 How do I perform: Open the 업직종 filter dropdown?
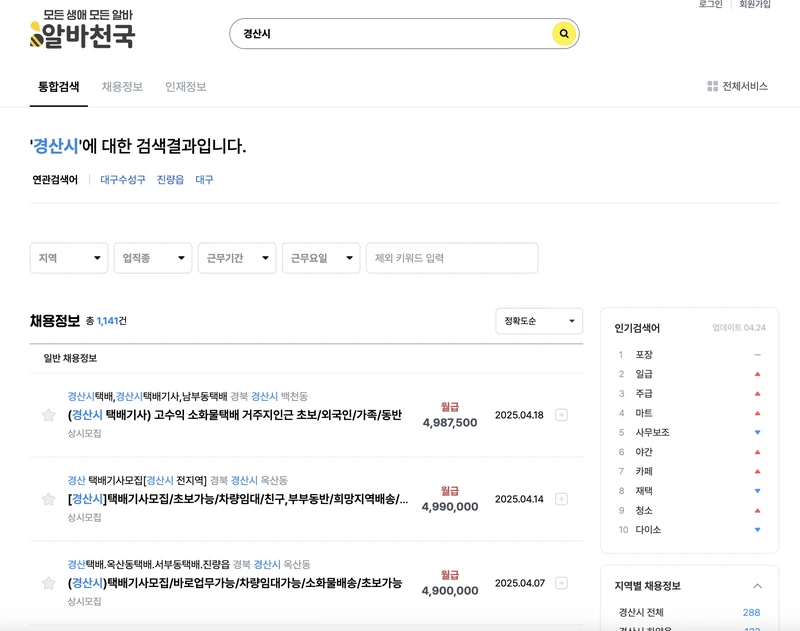click(x=153, y=258)
